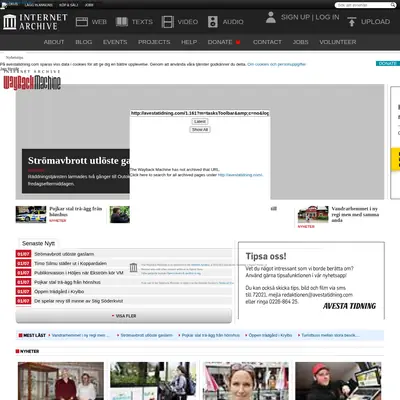
Task: Expand the VISA FLER news list button
Action: click(x=124, y=316)
